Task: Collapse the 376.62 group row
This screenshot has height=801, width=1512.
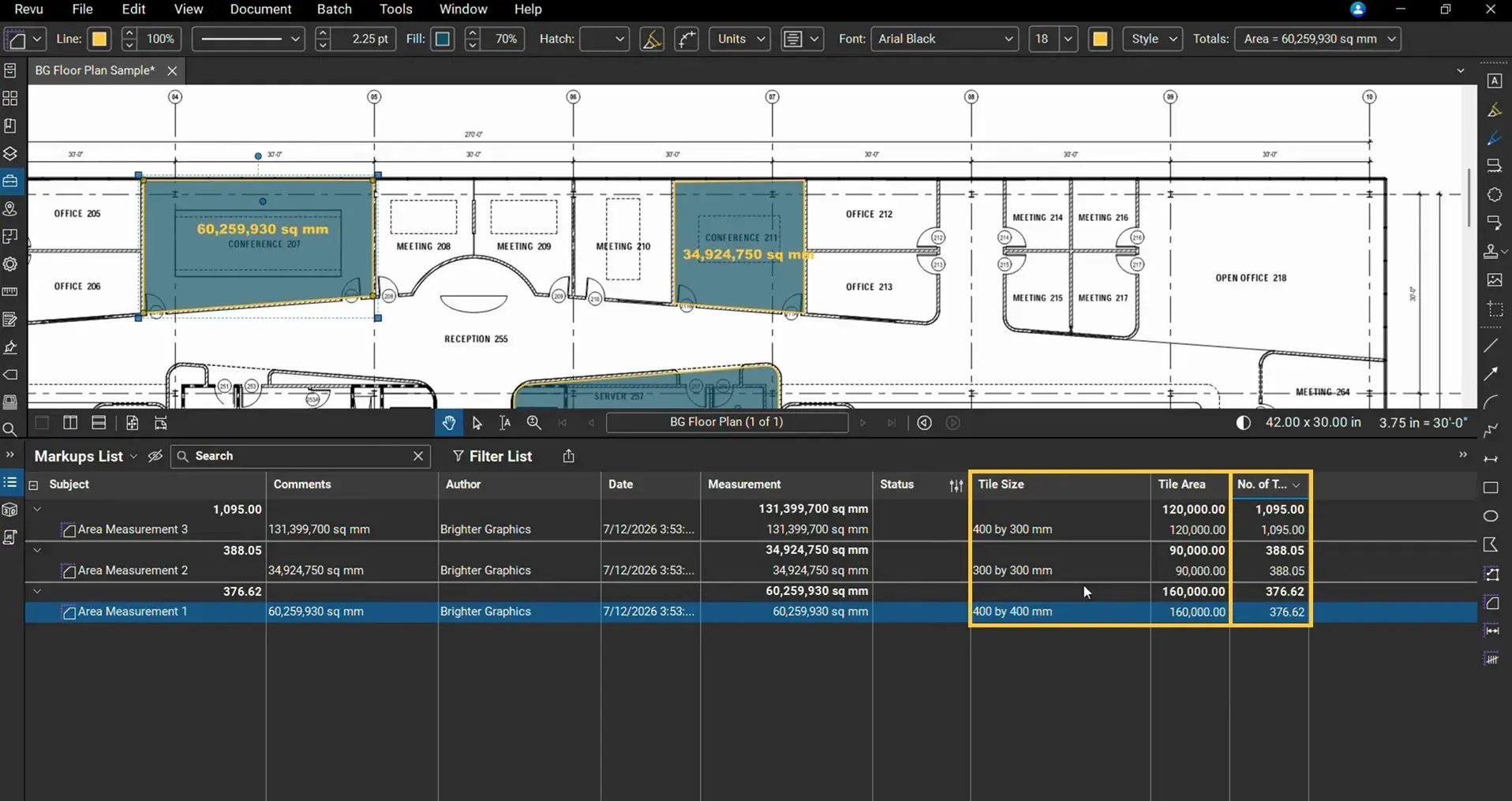Action: tap(36, 591)
